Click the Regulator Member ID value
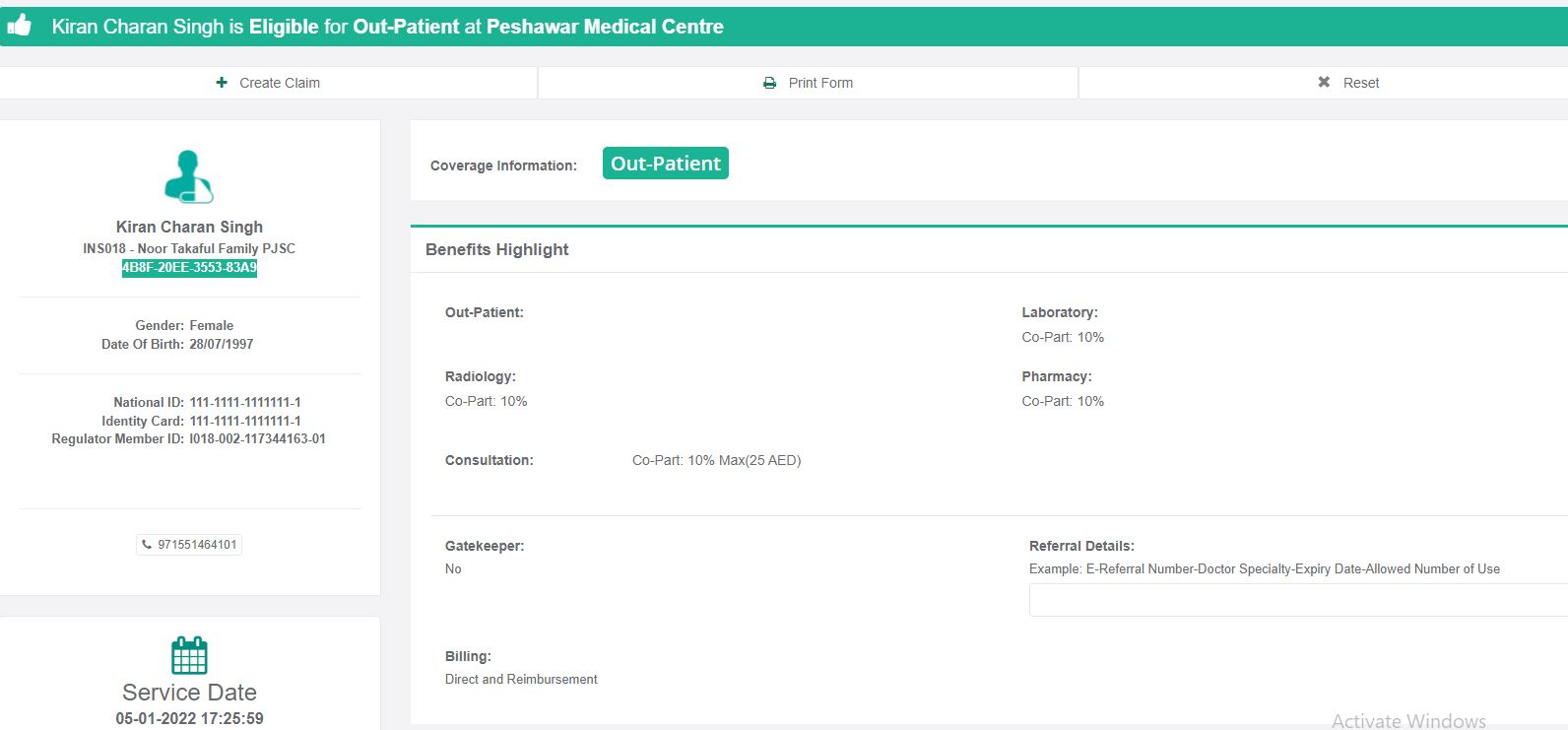Image resolution: width=1568 pixels, height=730 pixels. click(x=257, y=439)
